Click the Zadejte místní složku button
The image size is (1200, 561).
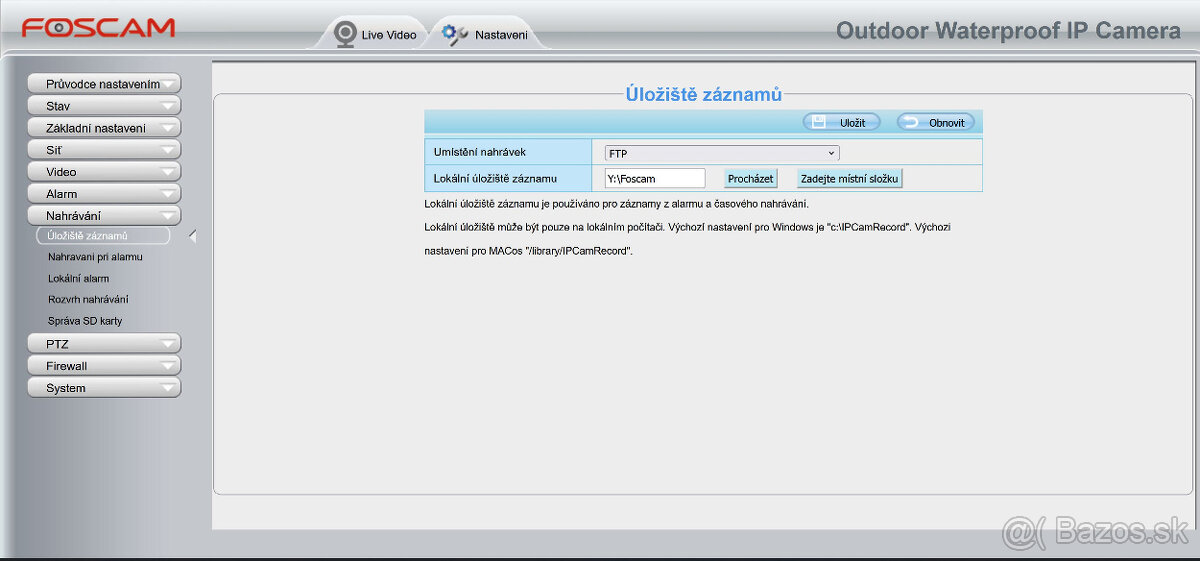tap(850, 179)
